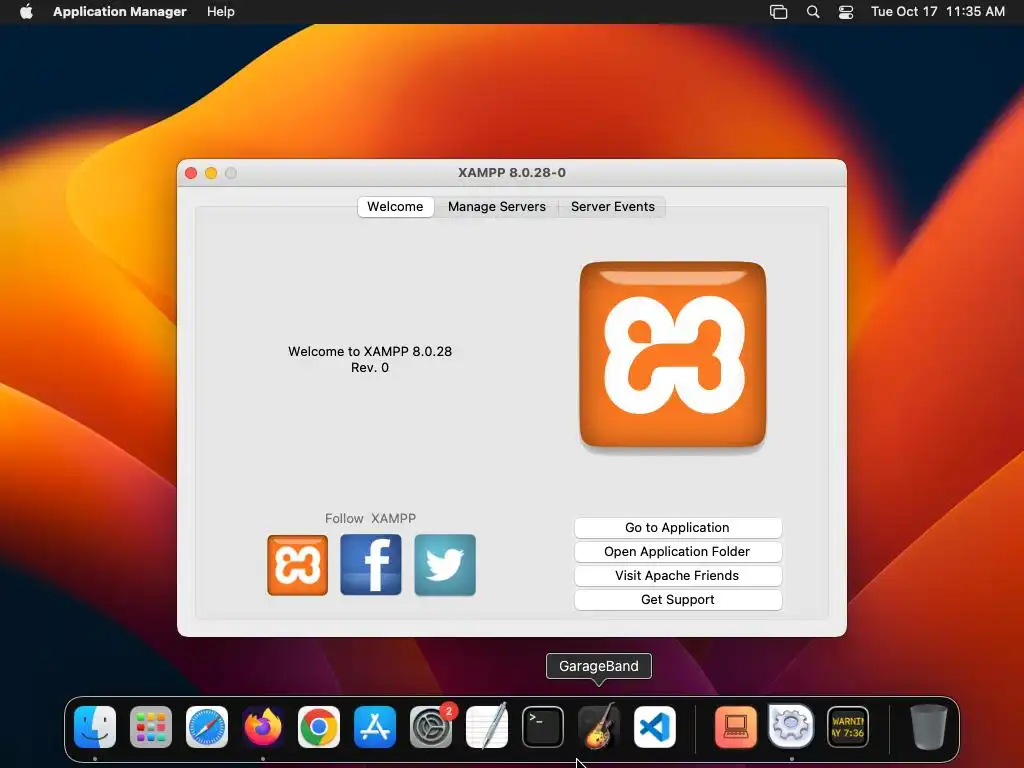Switch to Server Events tab
The width and height of the screenshot is (1024, 768).
click(613, 207)
